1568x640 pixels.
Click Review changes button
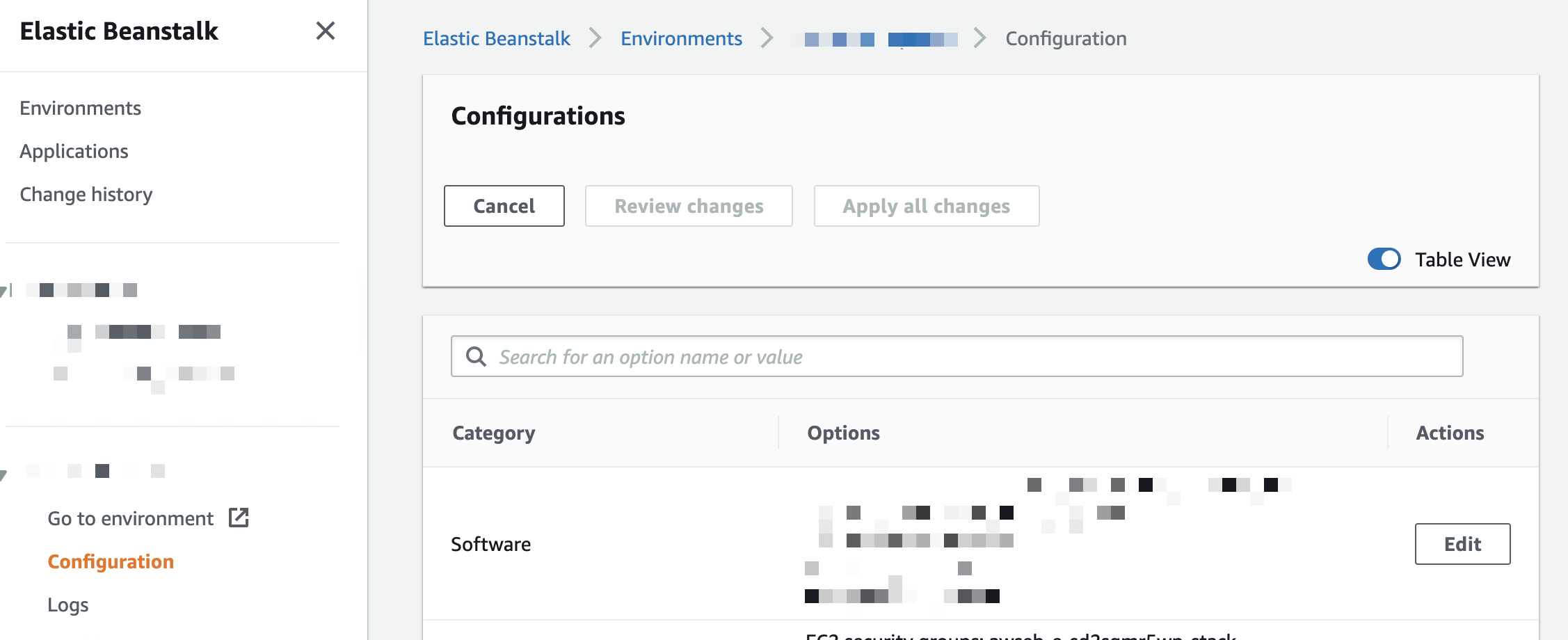[x=689, y=206]
